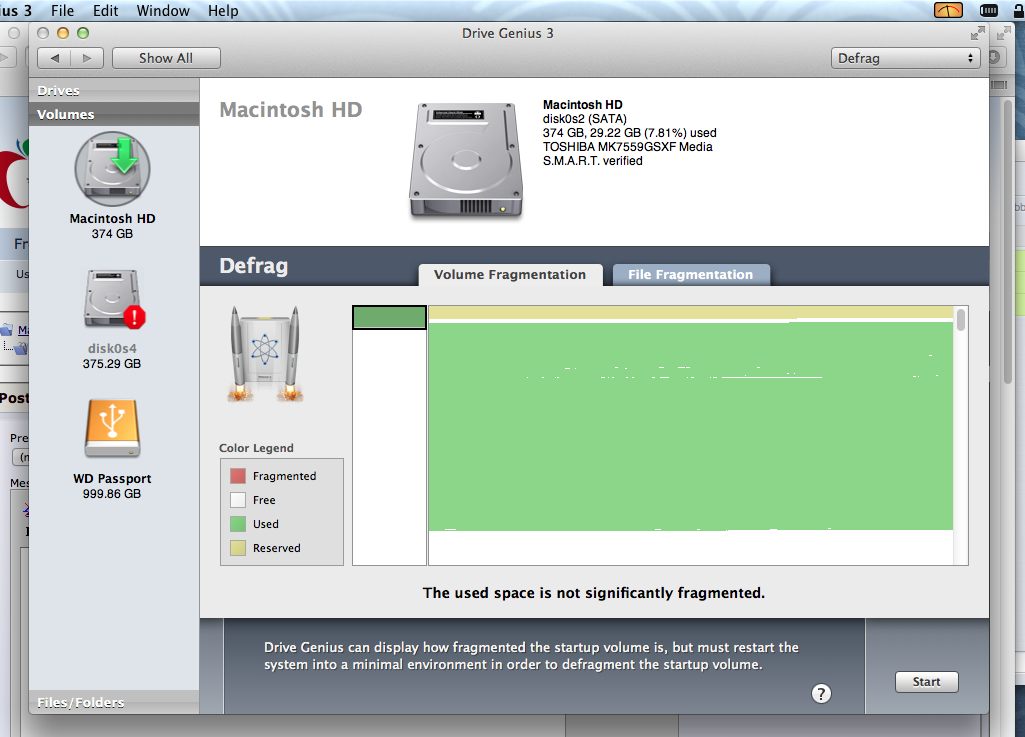Click the Defrag rocket engine icon
Image resolution: width=1025 pixels, height=737 pixels.
point(265,353)
